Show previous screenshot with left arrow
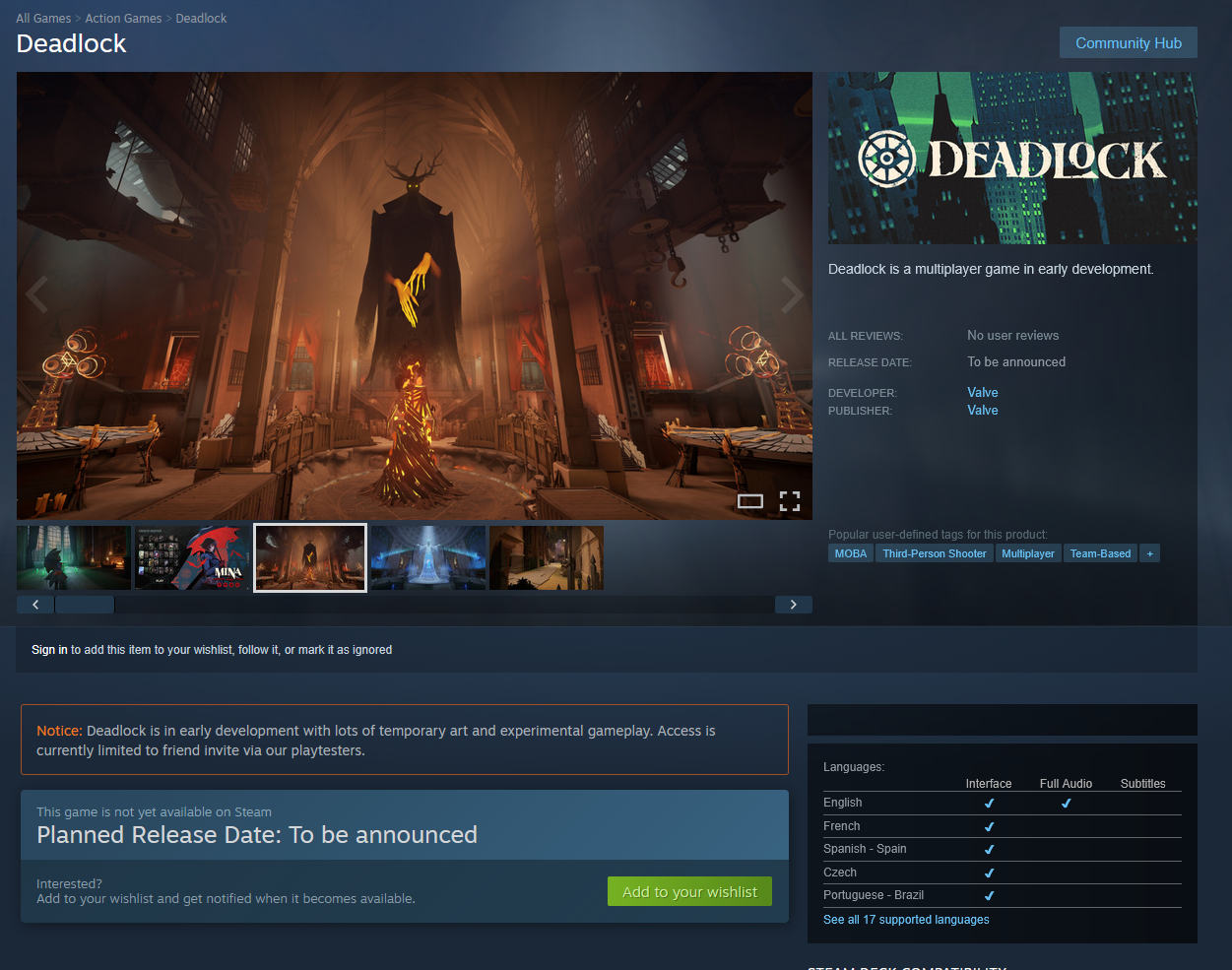The image size is (1232, 970). [x=37, y=294]
